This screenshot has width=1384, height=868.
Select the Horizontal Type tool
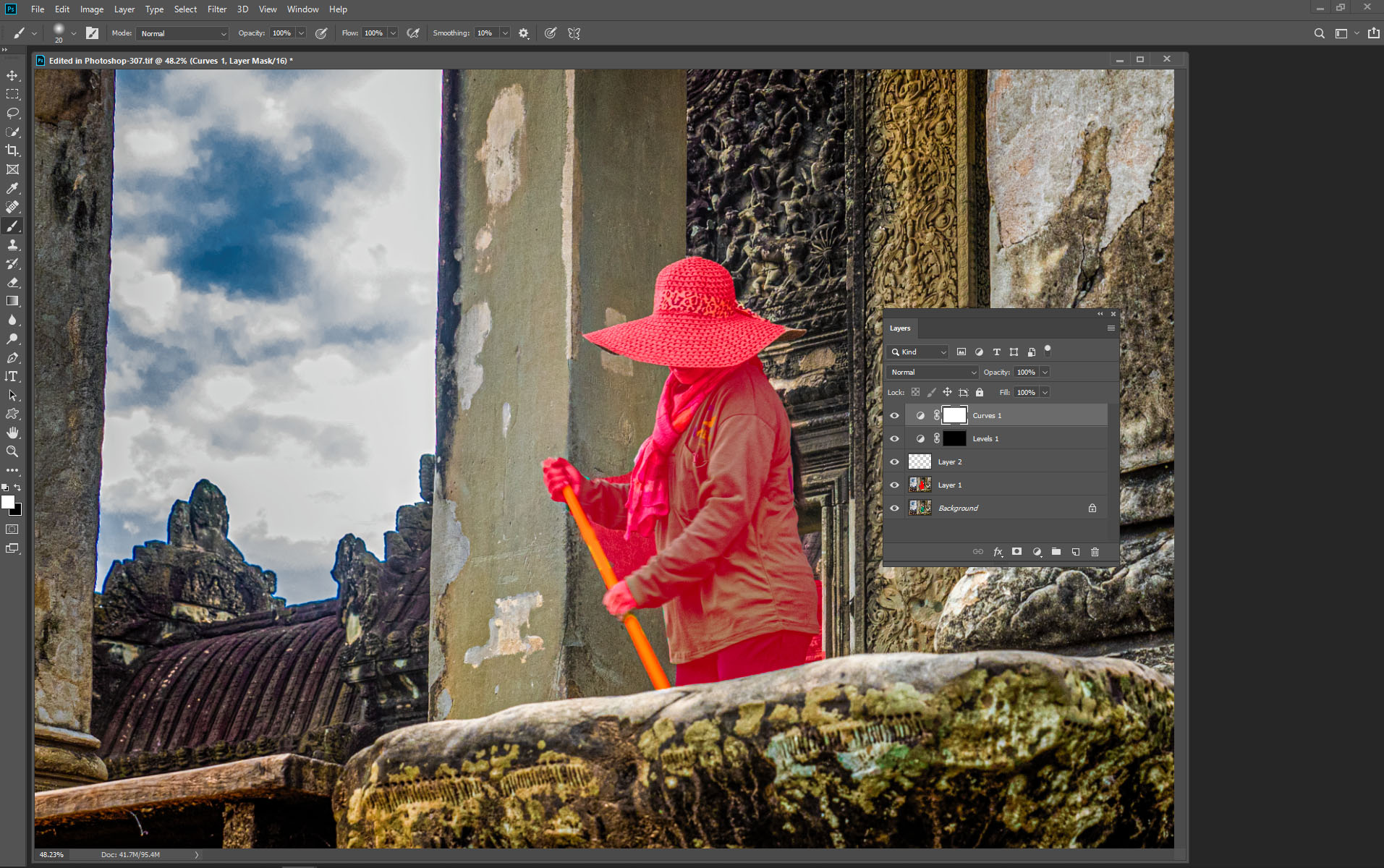[12, 376]
